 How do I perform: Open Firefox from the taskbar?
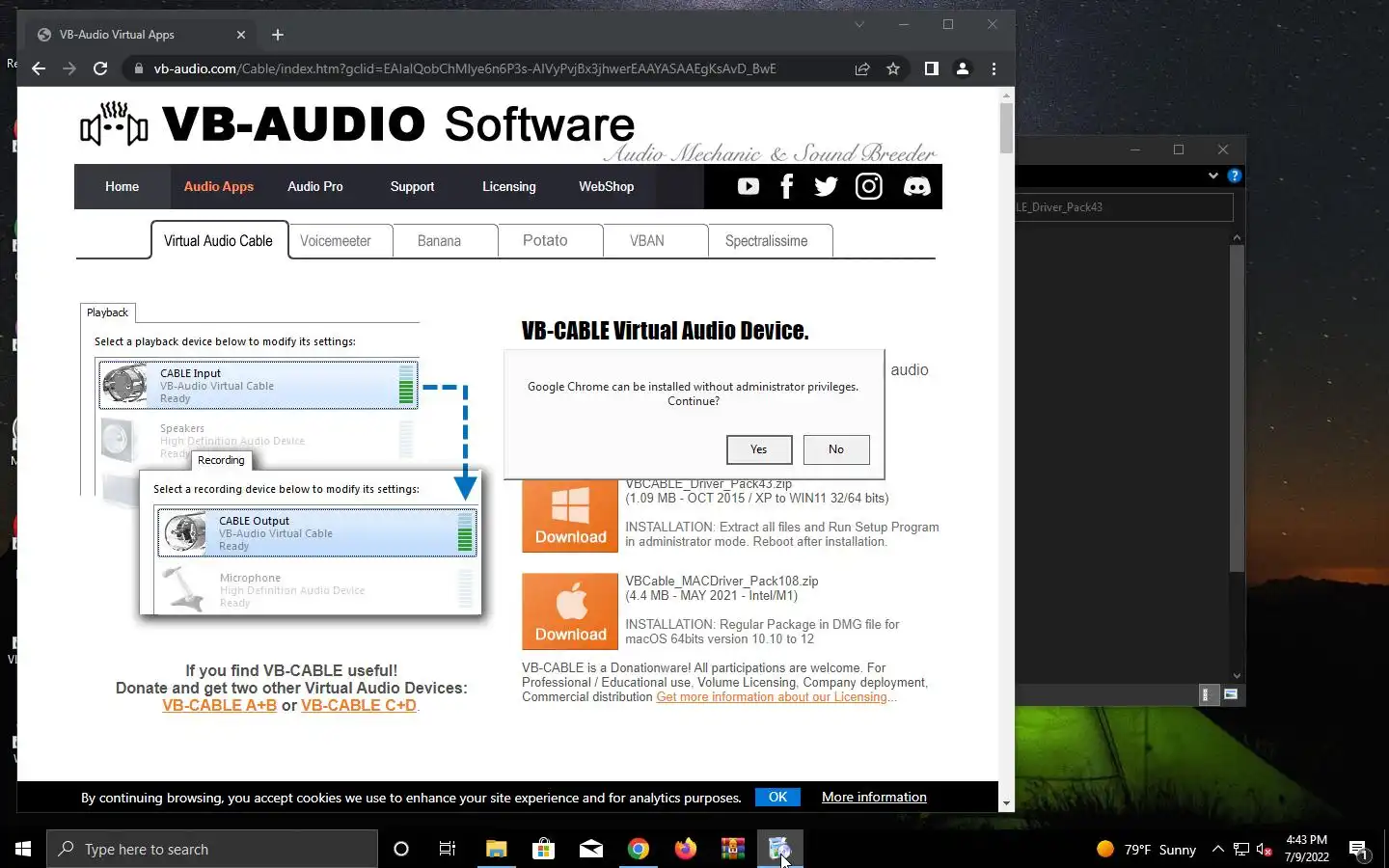(x=686, y=849)
